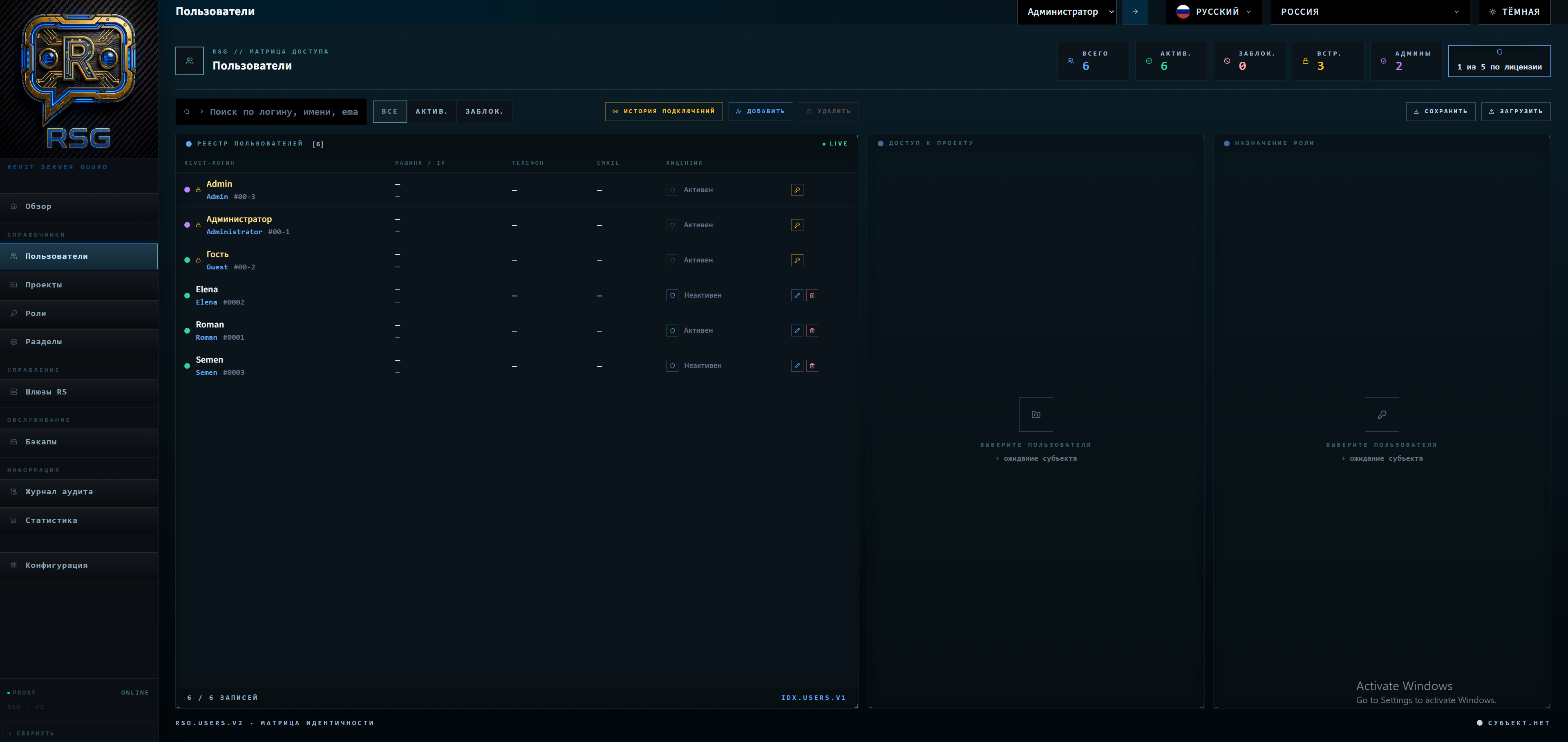Switch to the ЗАБЛОК. filter tab
This screenshot has height=742, width=1568.
coord(484,111)
